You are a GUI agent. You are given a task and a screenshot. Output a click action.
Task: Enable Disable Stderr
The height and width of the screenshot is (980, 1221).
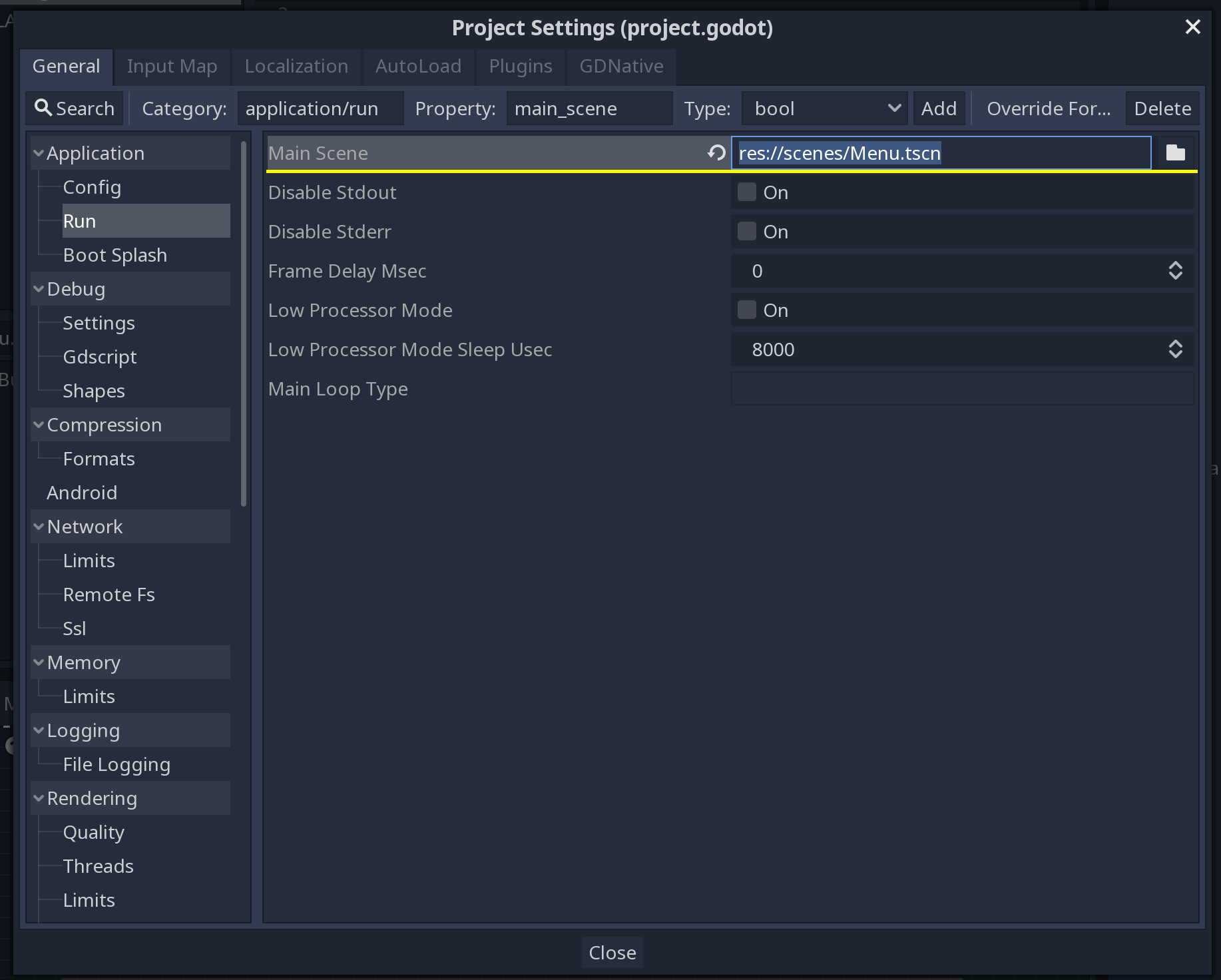tap(746, 230)
